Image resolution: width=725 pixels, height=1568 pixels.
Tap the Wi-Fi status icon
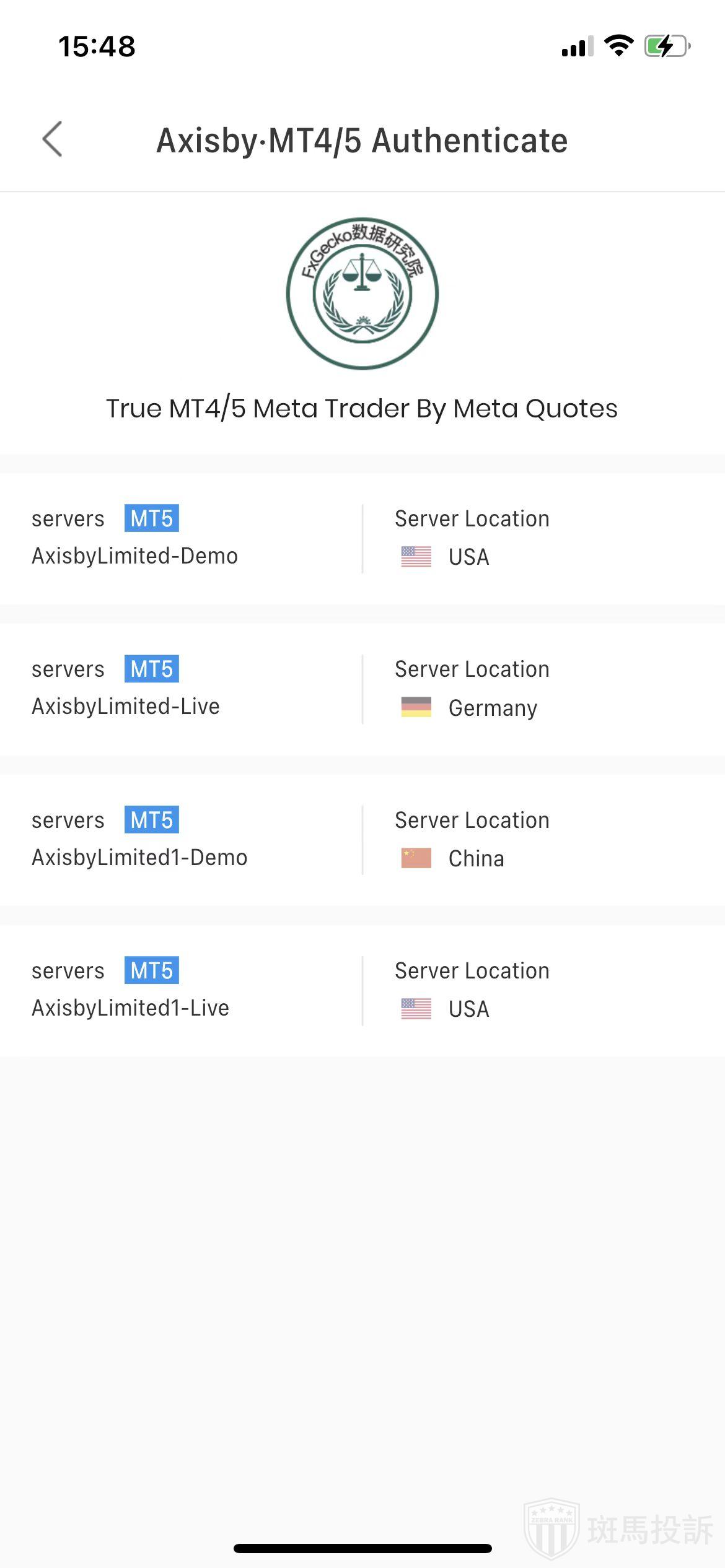[618, 46]
